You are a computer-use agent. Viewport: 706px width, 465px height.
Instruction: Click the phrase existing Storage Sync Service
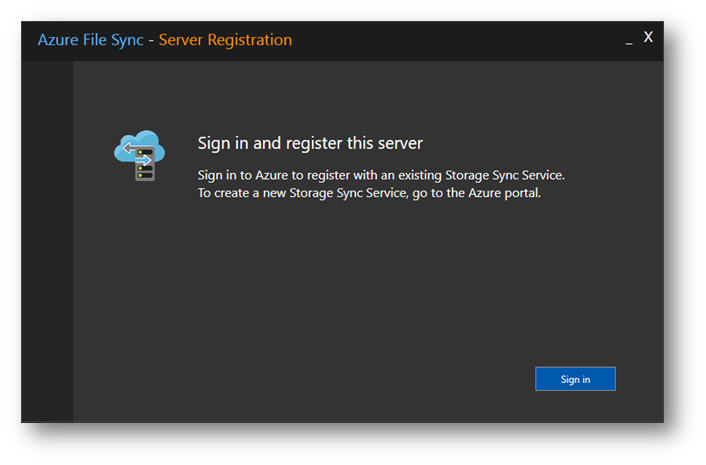pos(481,175)
